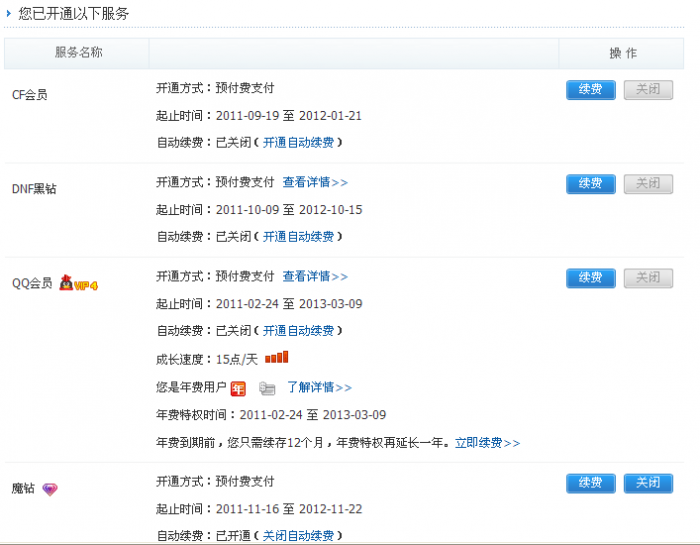Screen dimensions: 700x545
Task: Click 关闭 button in the QQ会员 row
Action: coord(648,278)
